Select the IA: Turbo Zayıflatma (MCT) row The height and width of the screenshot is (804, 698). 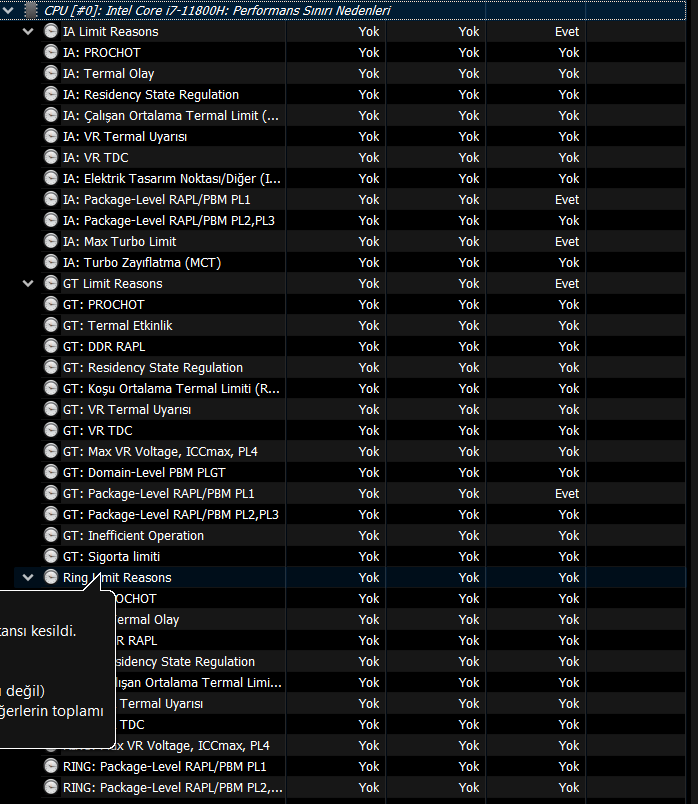(x=142, y=263)
